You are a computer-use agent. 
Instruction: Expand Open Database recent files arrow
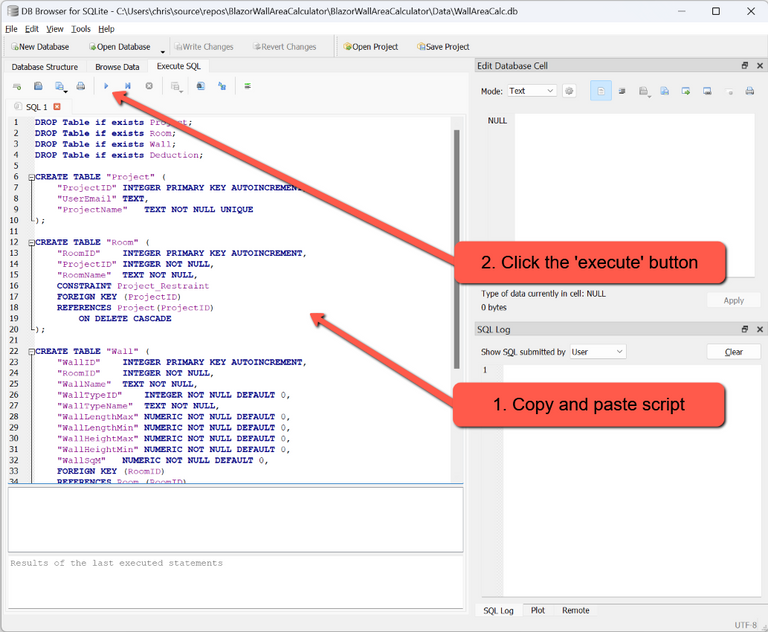pyautogui.click(x=163, y=50)
